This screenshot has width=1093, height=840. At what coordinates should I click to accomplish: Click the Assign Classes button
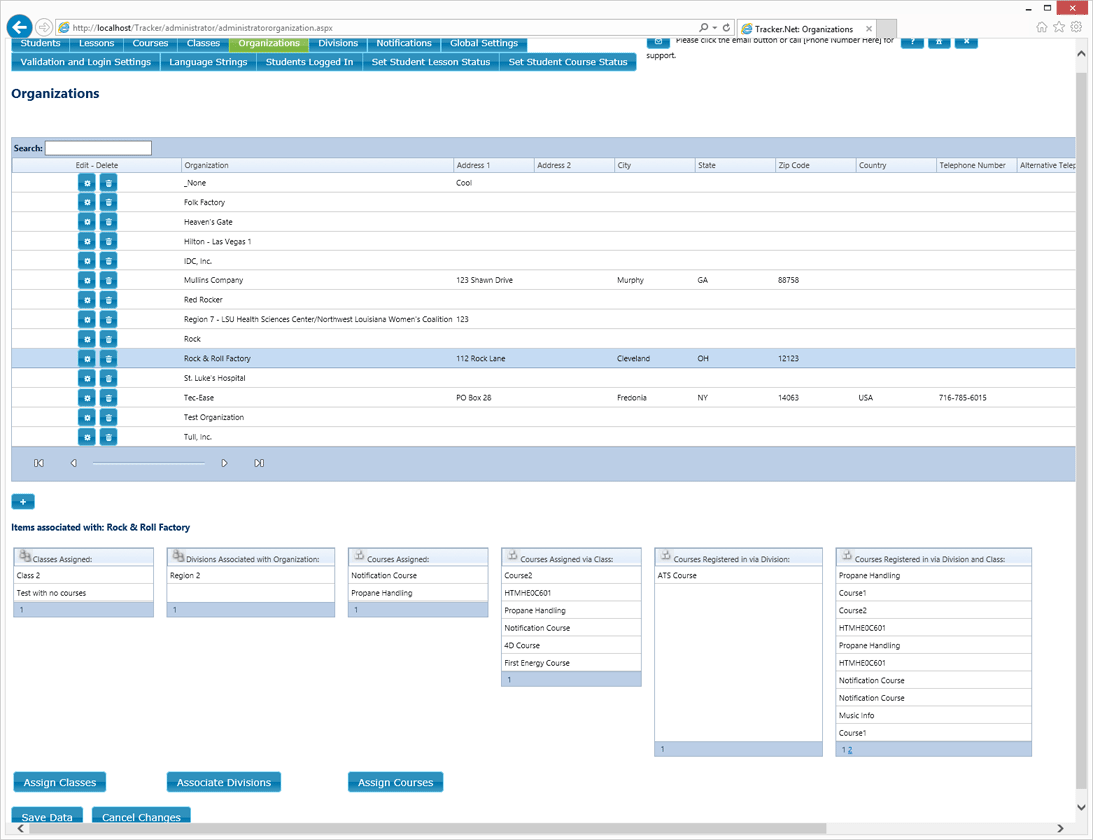pos(60,783)
